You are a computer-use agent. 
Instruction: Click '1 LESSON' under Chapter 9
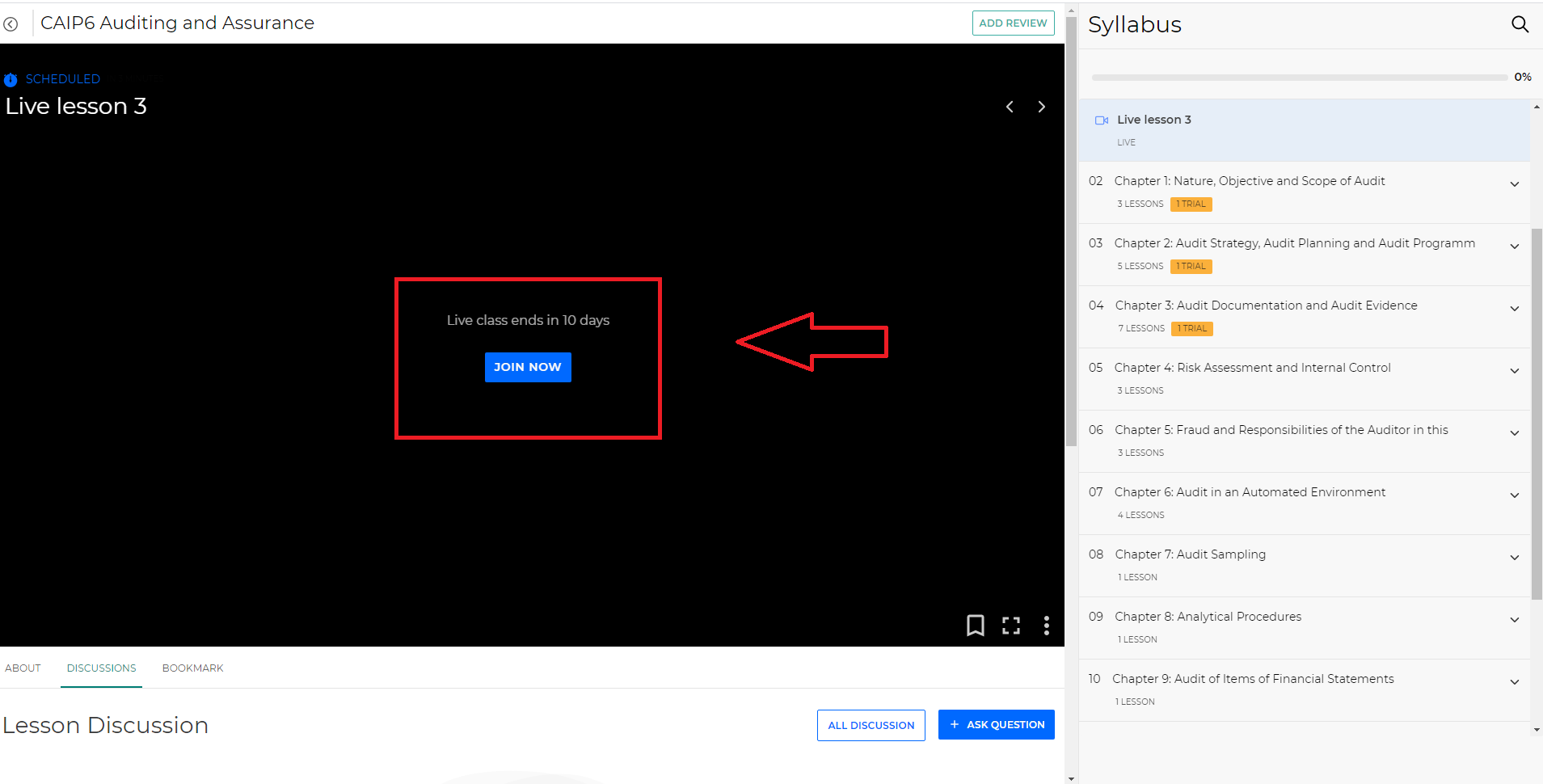[1135, 702]
